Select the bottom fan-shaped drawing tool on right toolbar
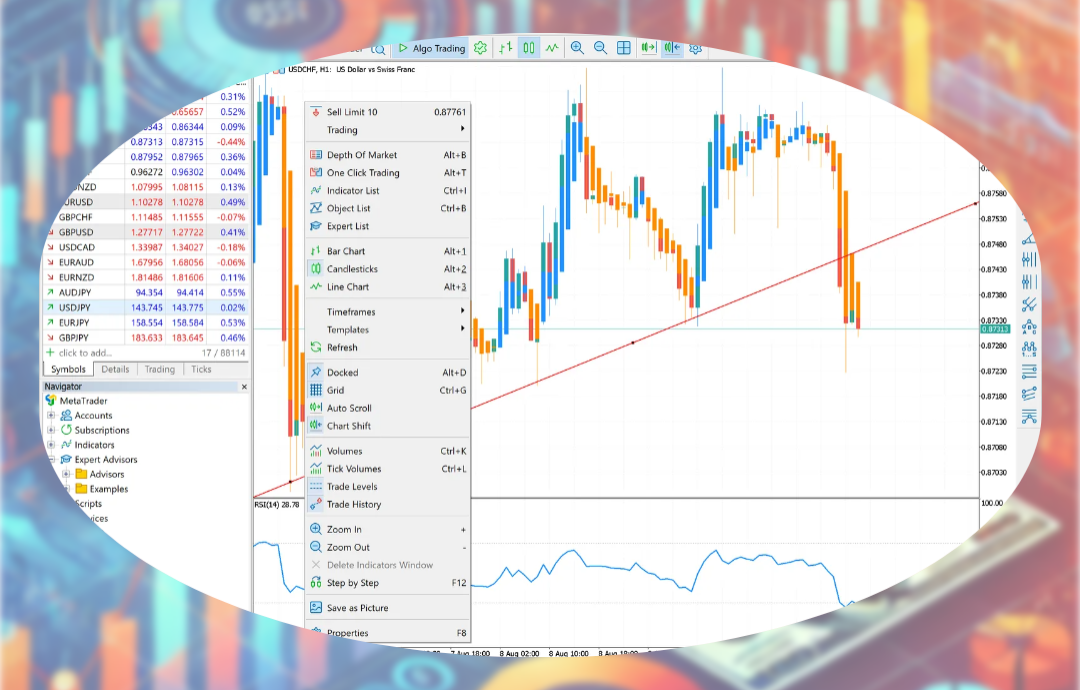The height and width of the screenshot is (690, 1080). click(x=1029, y=416)
